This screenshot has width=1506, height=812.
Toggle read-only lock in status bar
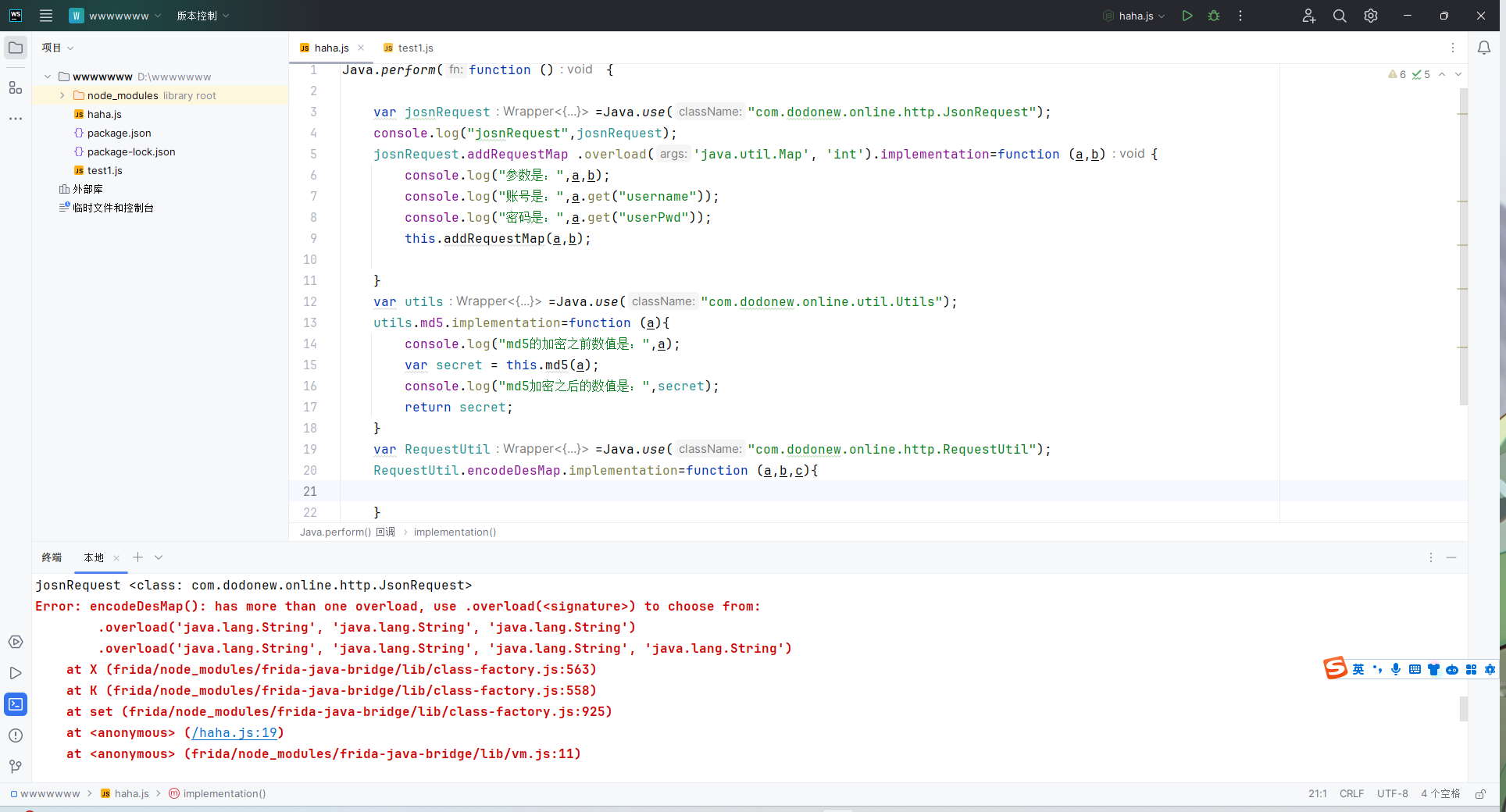tap(1480, 793)
